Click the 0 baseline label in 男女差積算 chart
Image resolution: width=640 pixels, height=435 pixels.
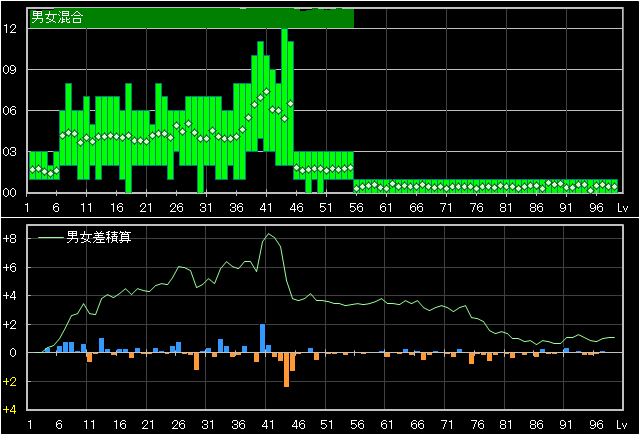click(13, 353)
